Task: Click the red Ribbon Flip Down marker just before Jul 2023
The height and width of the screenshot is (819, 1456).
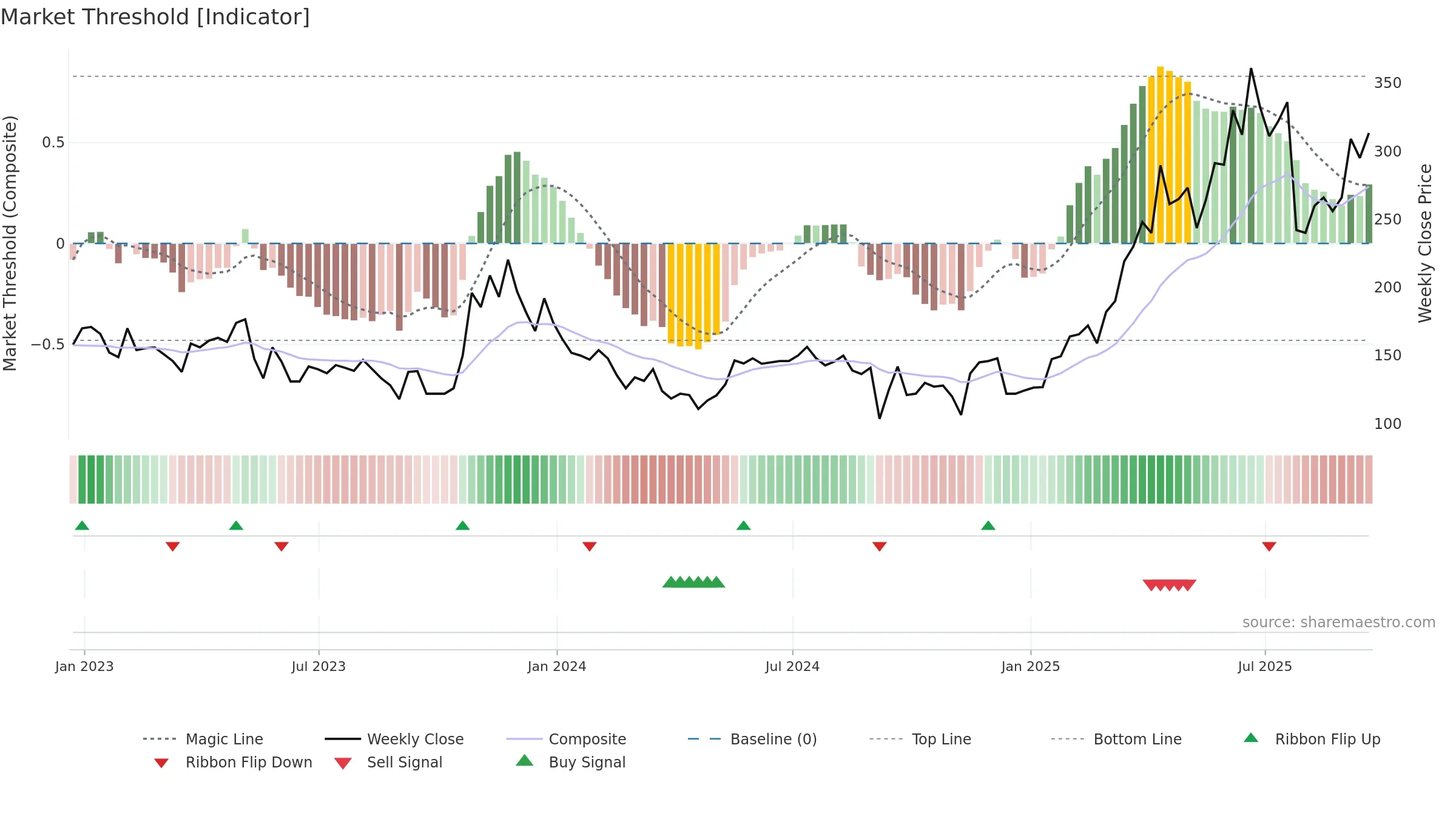Action: (281, 547)
